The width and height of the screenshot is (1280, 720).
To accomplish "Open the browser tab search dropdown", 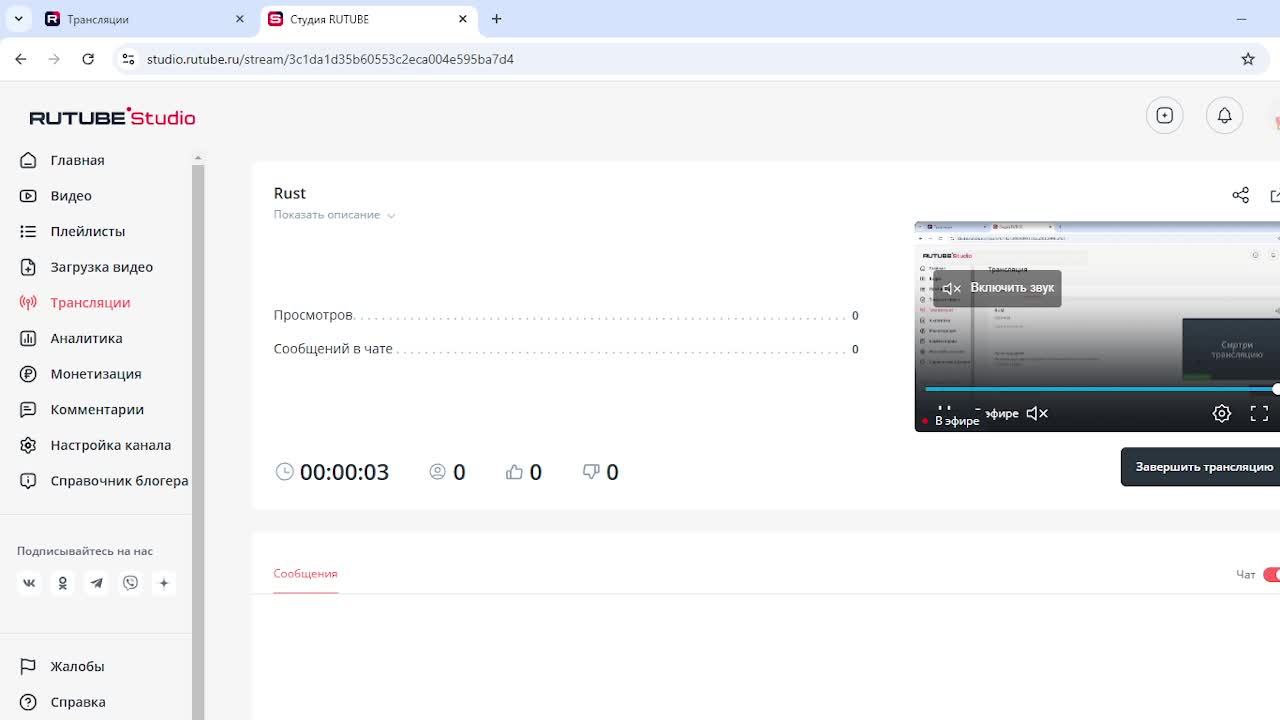I will 18,19.
